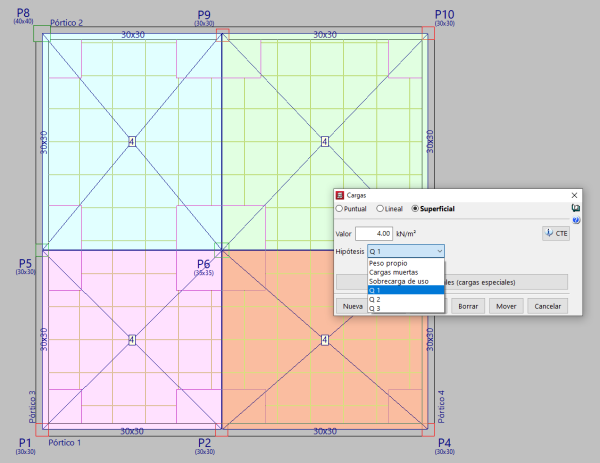The height and width of the screenshot is (463, 600).
Task: Click the Mover button
Action: [506, 306]
